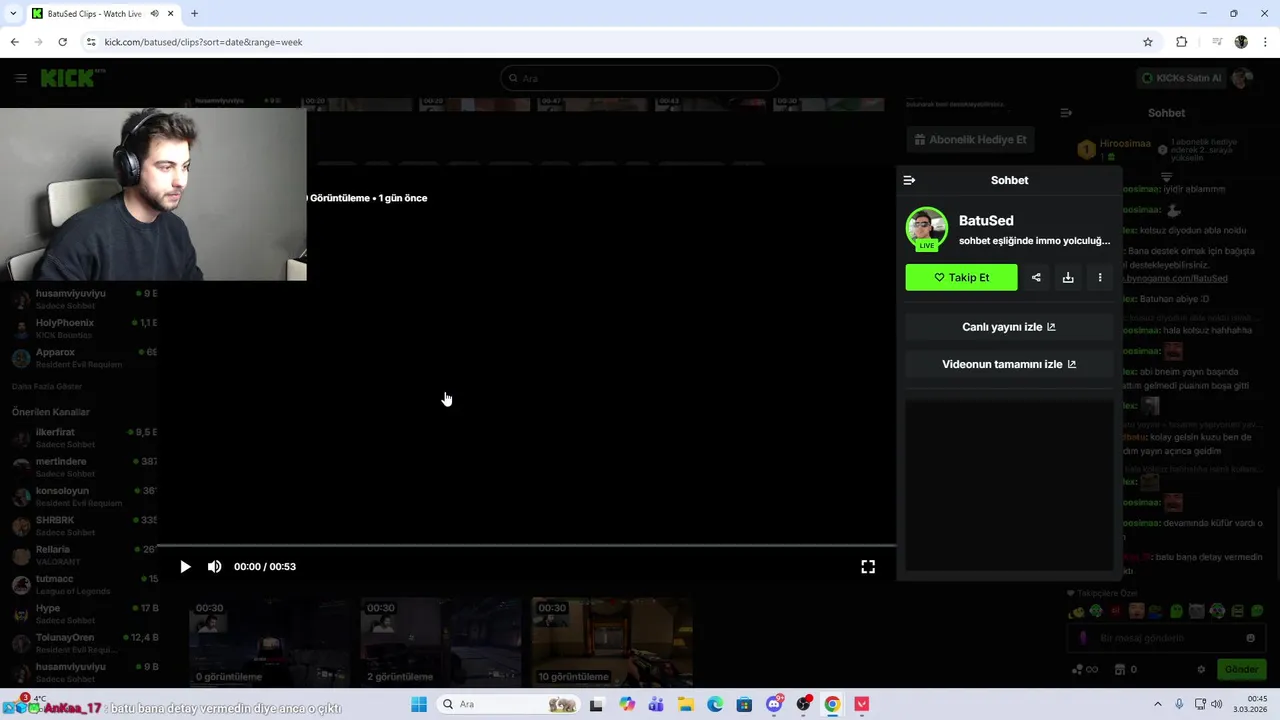Close the BatuSed Clips tab
Viewport: 1280px width, 720px height.
tap(170, 14)
